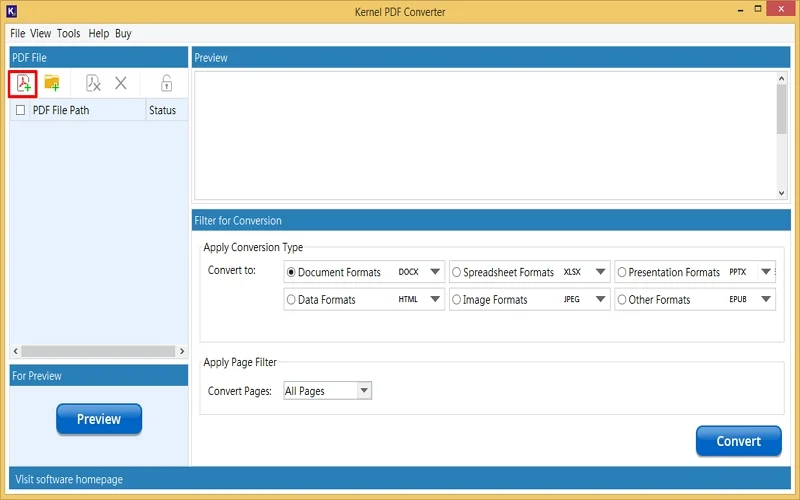The height and width of the screenshot is (500, 800).
Task: Open the File menu
Action: 17,34
